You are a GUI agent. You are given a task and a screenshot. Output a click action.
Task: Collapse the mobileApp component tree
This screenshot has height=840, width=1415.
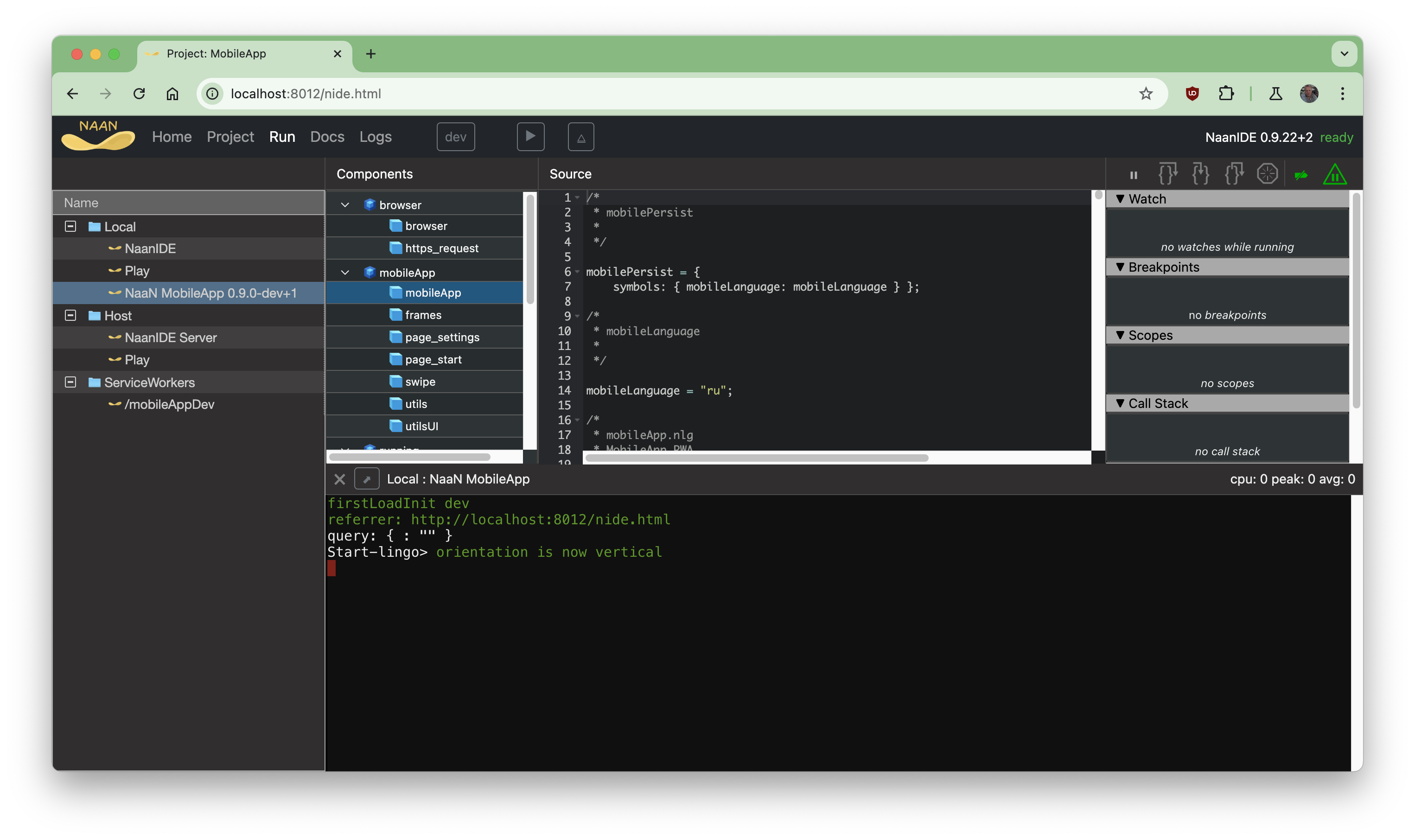[x=345, y=272]
